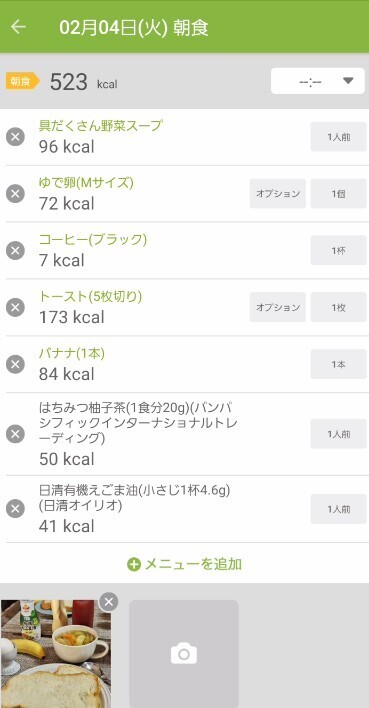This screenshot has width=369, height=708.
Task: Open オプション for トースト
Action: (x=278, y=307)
